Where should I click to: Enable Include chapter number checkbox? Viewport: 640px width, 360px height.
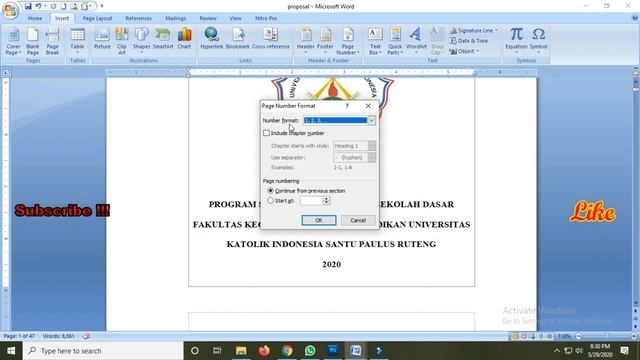coord(267,133)
